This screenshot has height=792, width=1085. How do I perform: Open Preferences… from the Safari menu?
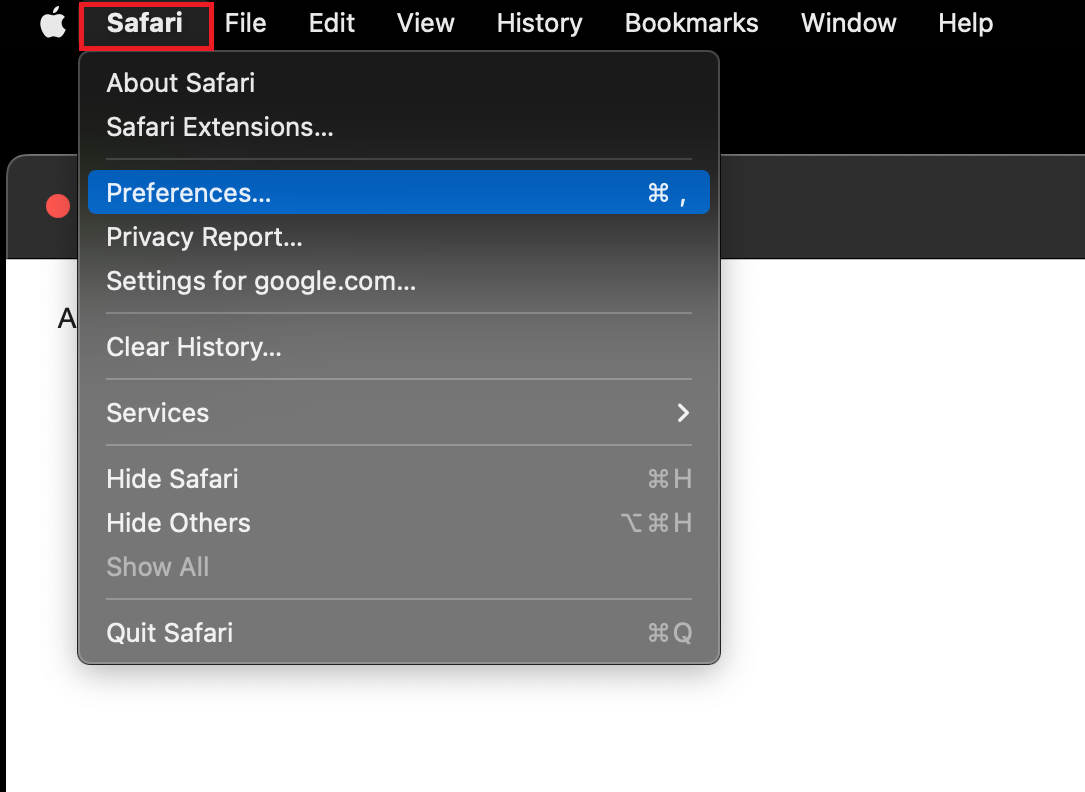pos(189,193)
